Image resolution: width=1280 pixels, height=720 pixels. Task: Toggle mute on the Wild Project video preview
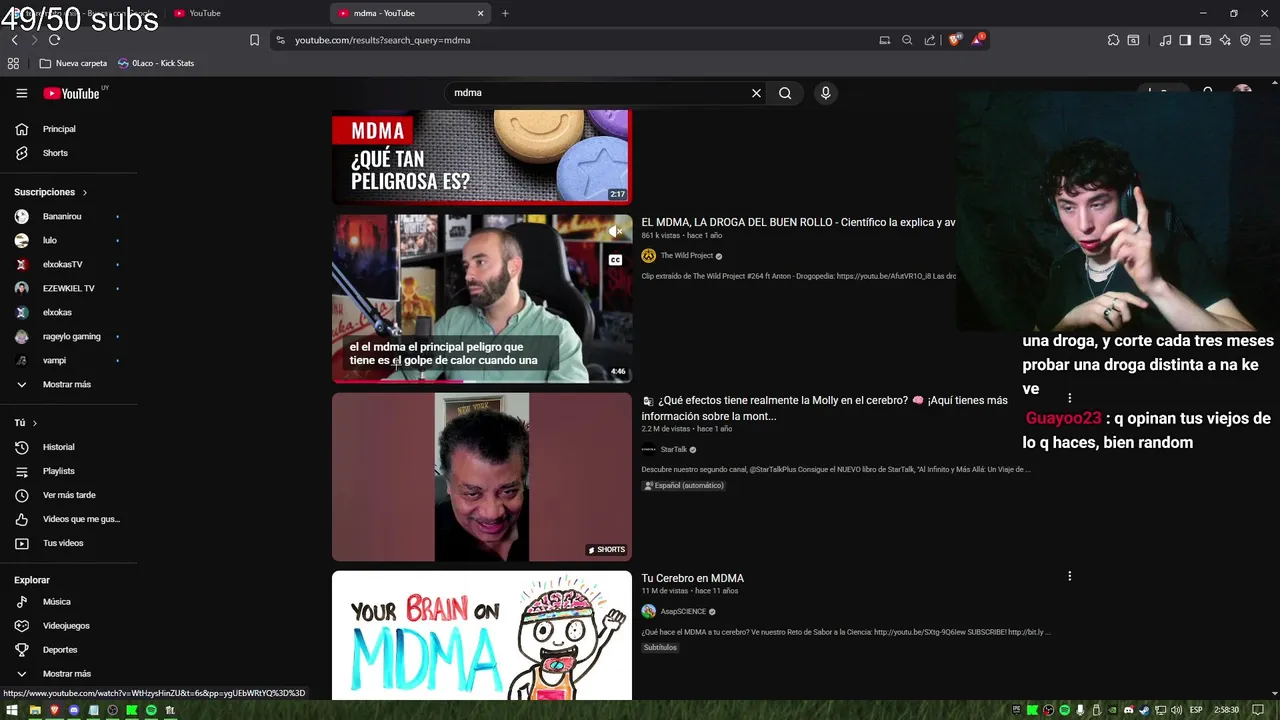[616, 231]
